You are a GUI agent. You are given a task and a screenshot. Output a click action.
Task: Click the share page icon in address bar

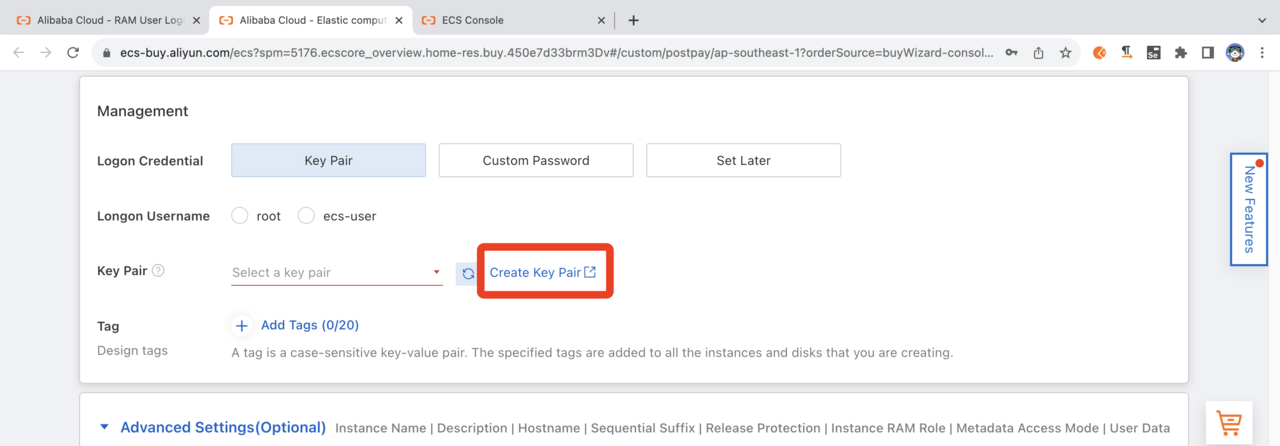[1039, 53]
